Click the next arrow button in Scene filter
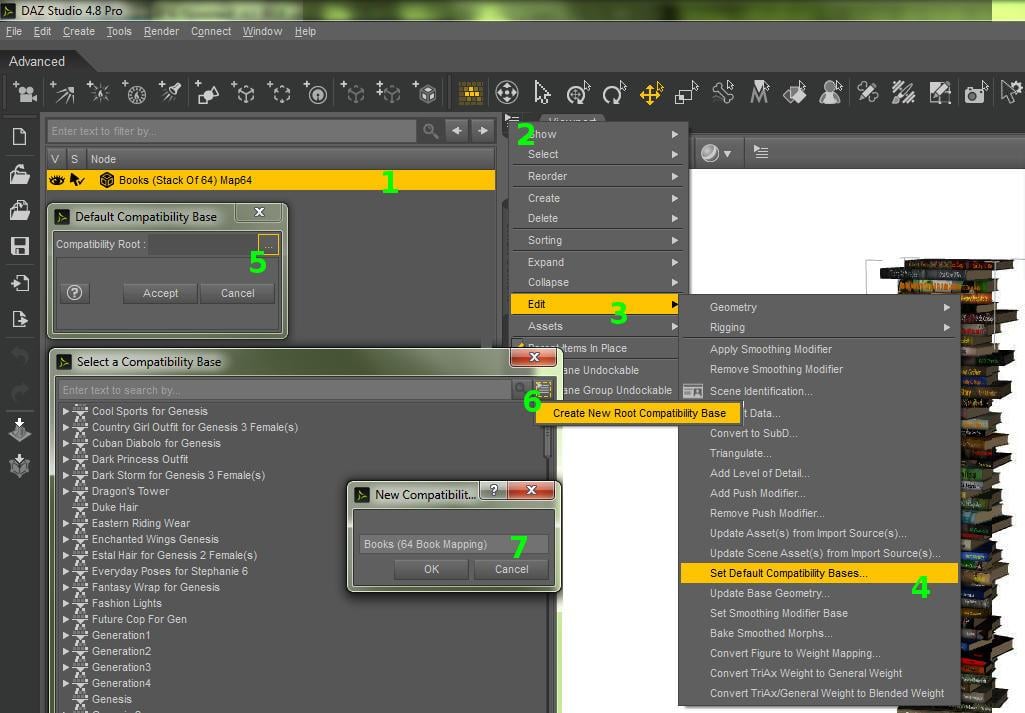Viewport: 1025px width, 713px height. [x=482, y=131]
